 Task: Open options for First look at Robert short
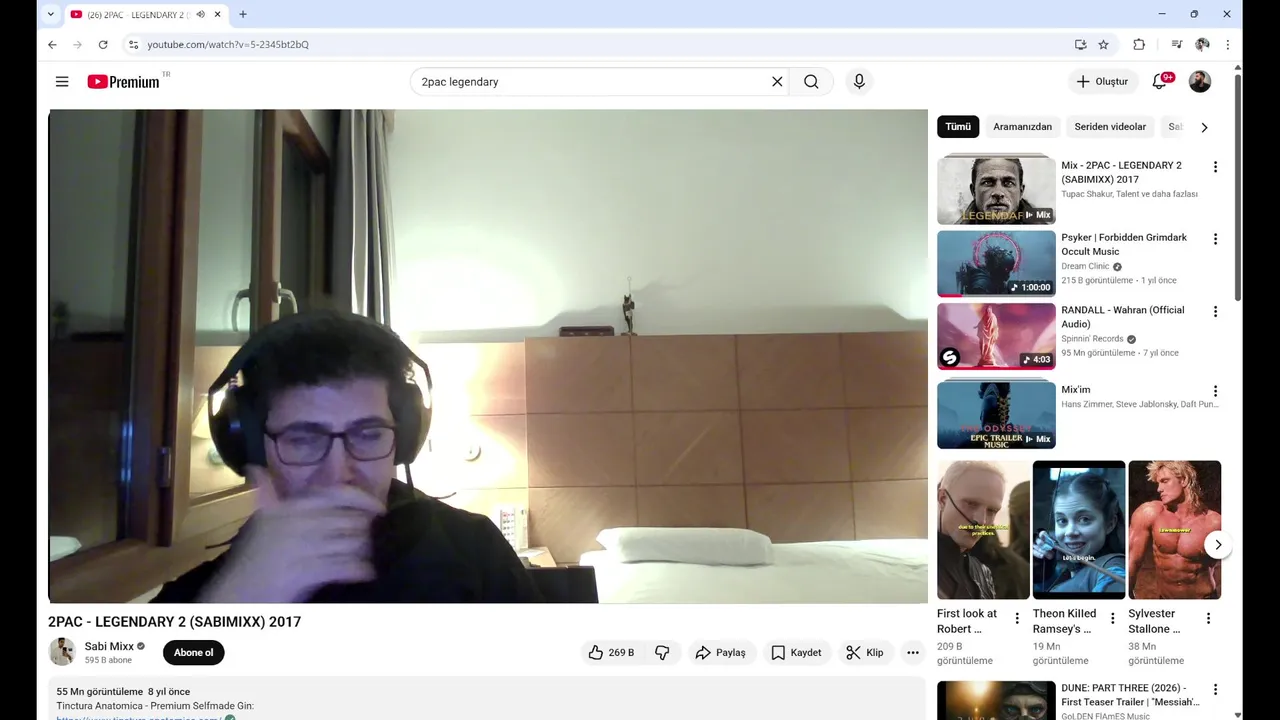[1017, 619]
